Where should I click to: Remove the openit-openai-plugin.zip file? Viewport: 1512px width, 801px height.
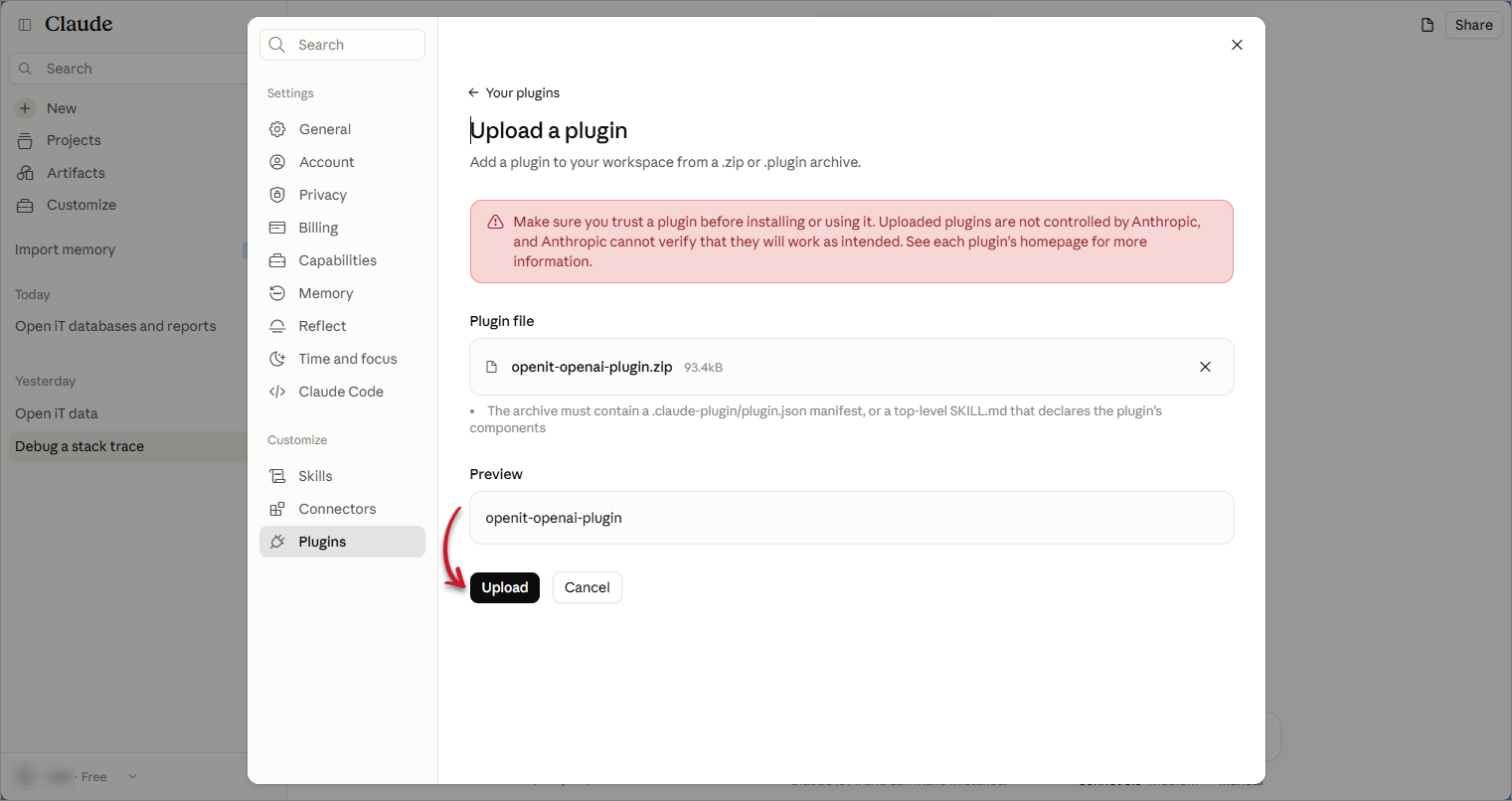[1205, 367]
